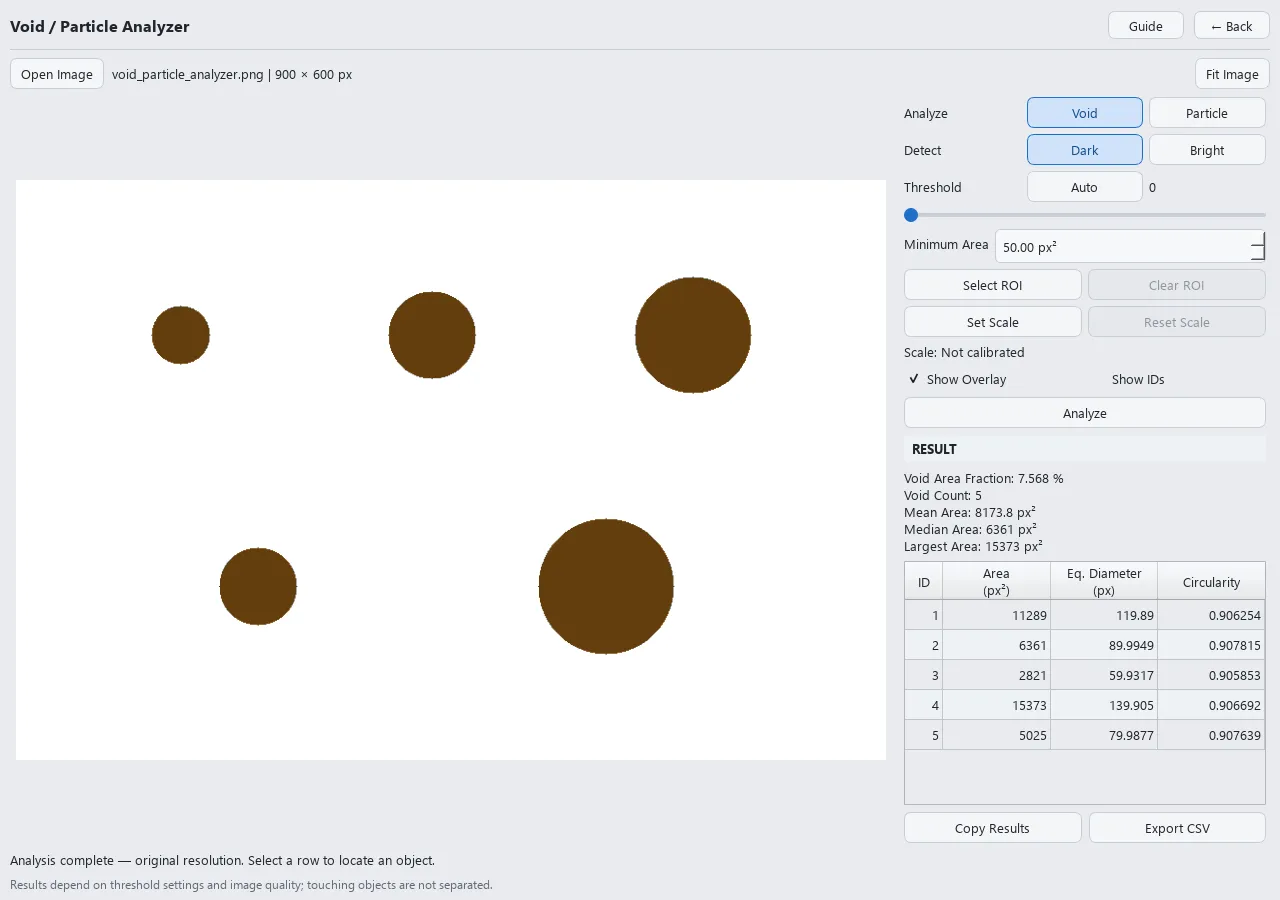Click the ID column header
This screenshot has width=1280, height=900.
point(924,581)
